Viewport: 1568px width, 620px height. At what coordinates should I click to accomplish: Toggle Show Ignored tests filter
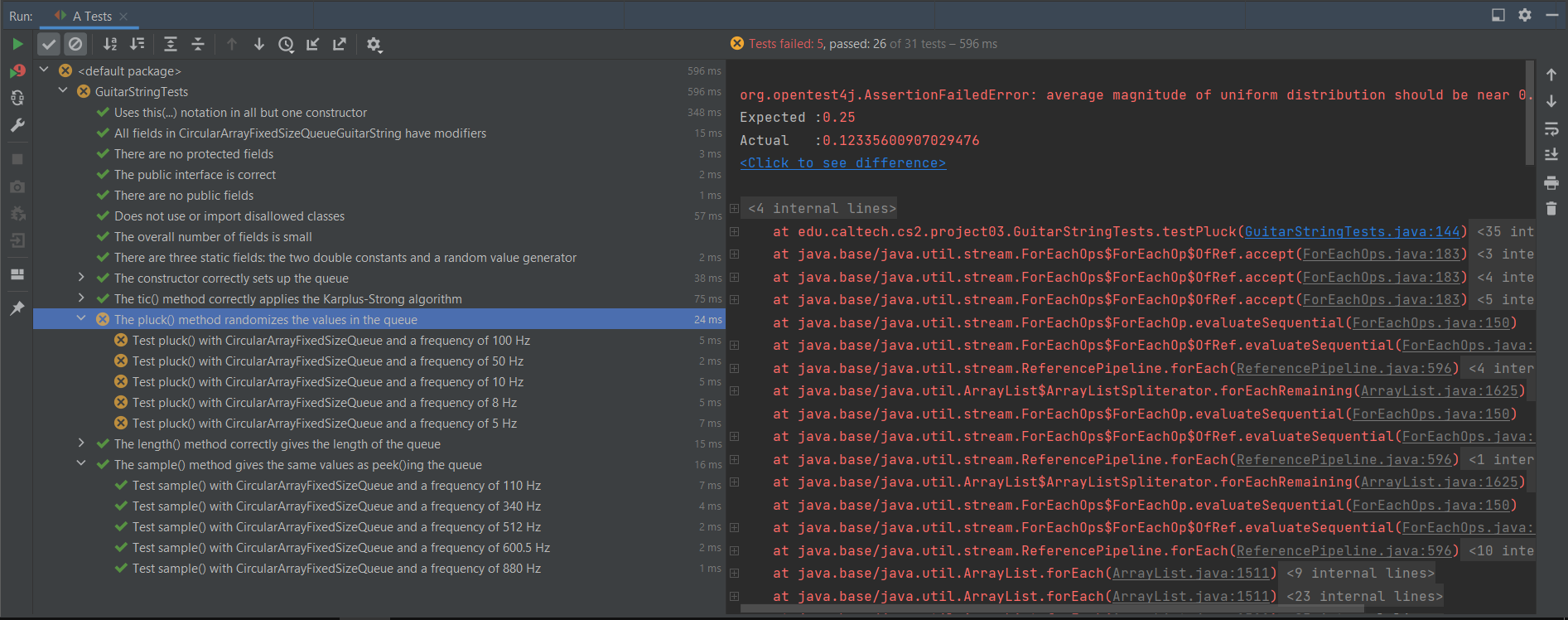point(75,44)
